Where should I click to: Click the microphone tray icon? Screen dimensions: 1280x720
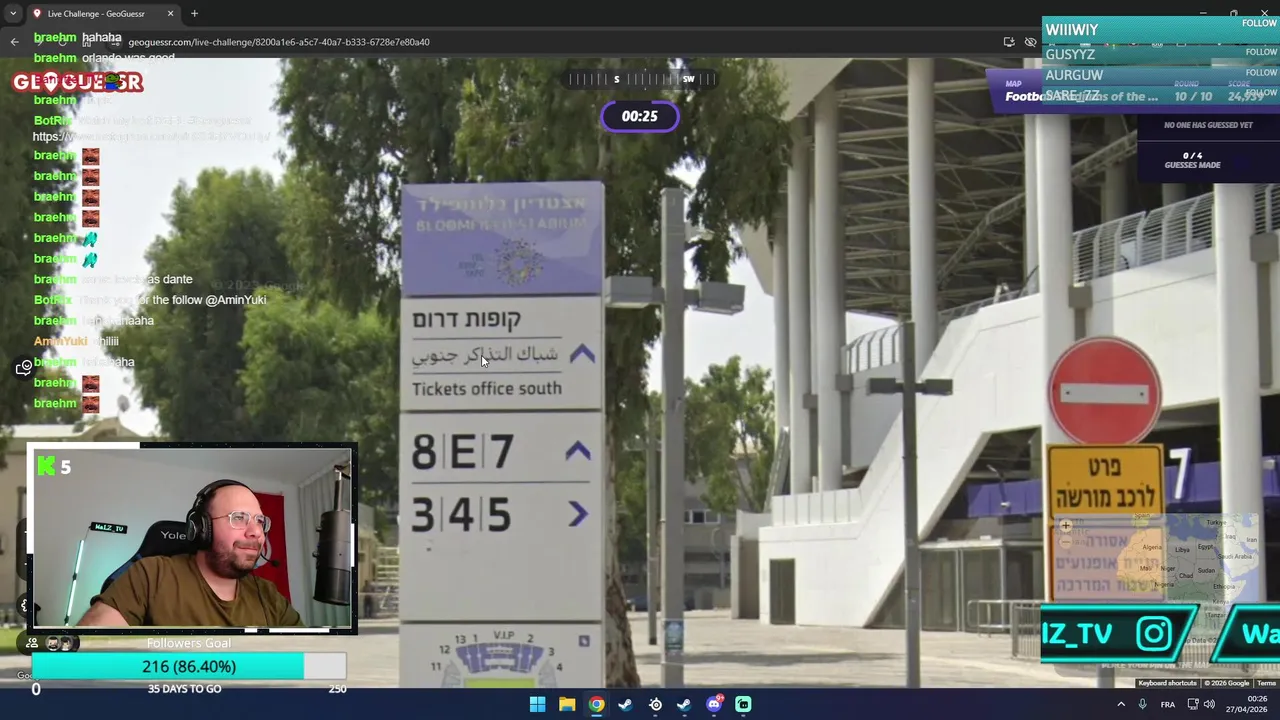coord(1142,704)
